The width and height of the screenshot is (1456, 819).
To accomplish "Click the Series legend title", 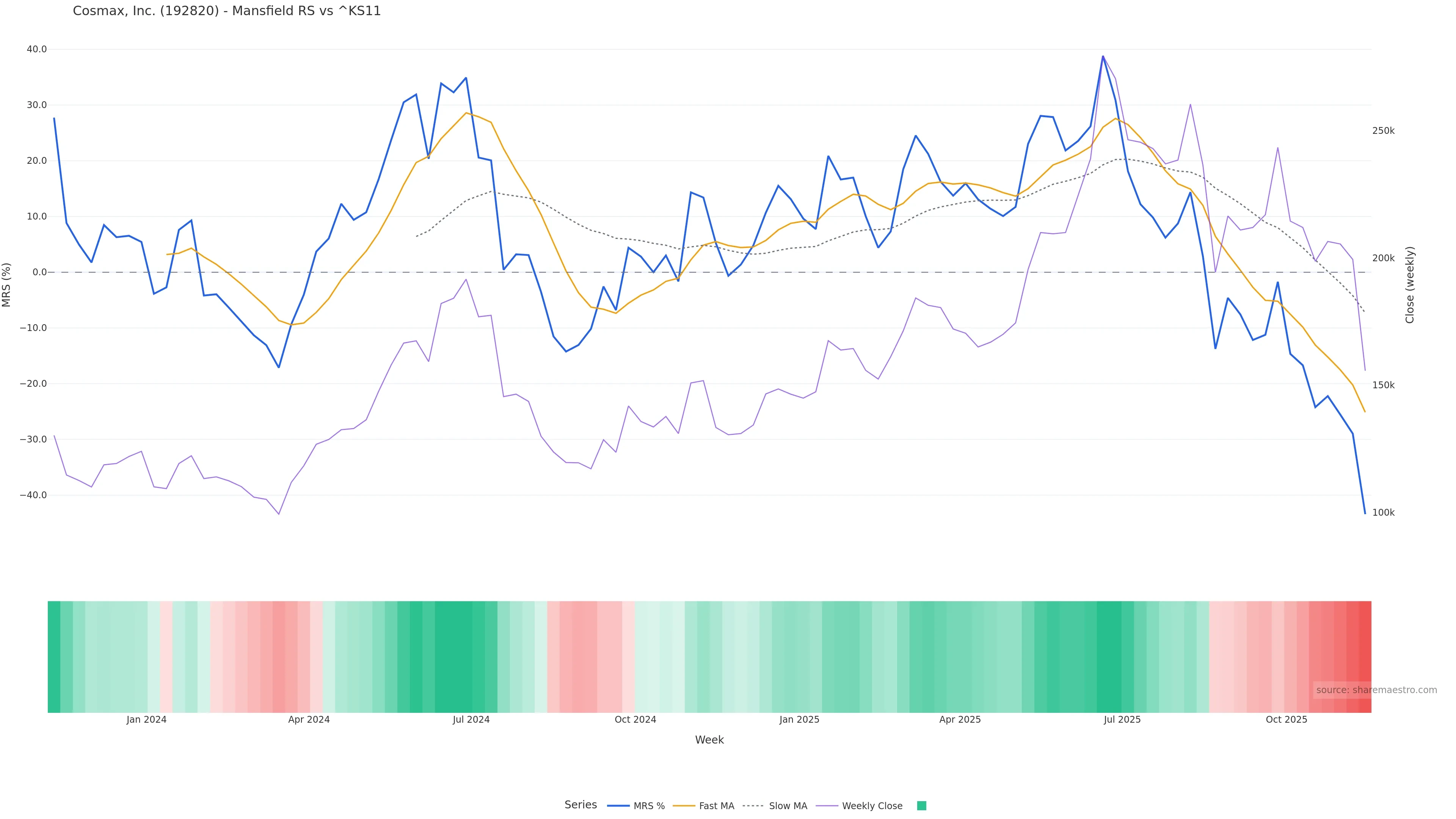I will [581, 805].
